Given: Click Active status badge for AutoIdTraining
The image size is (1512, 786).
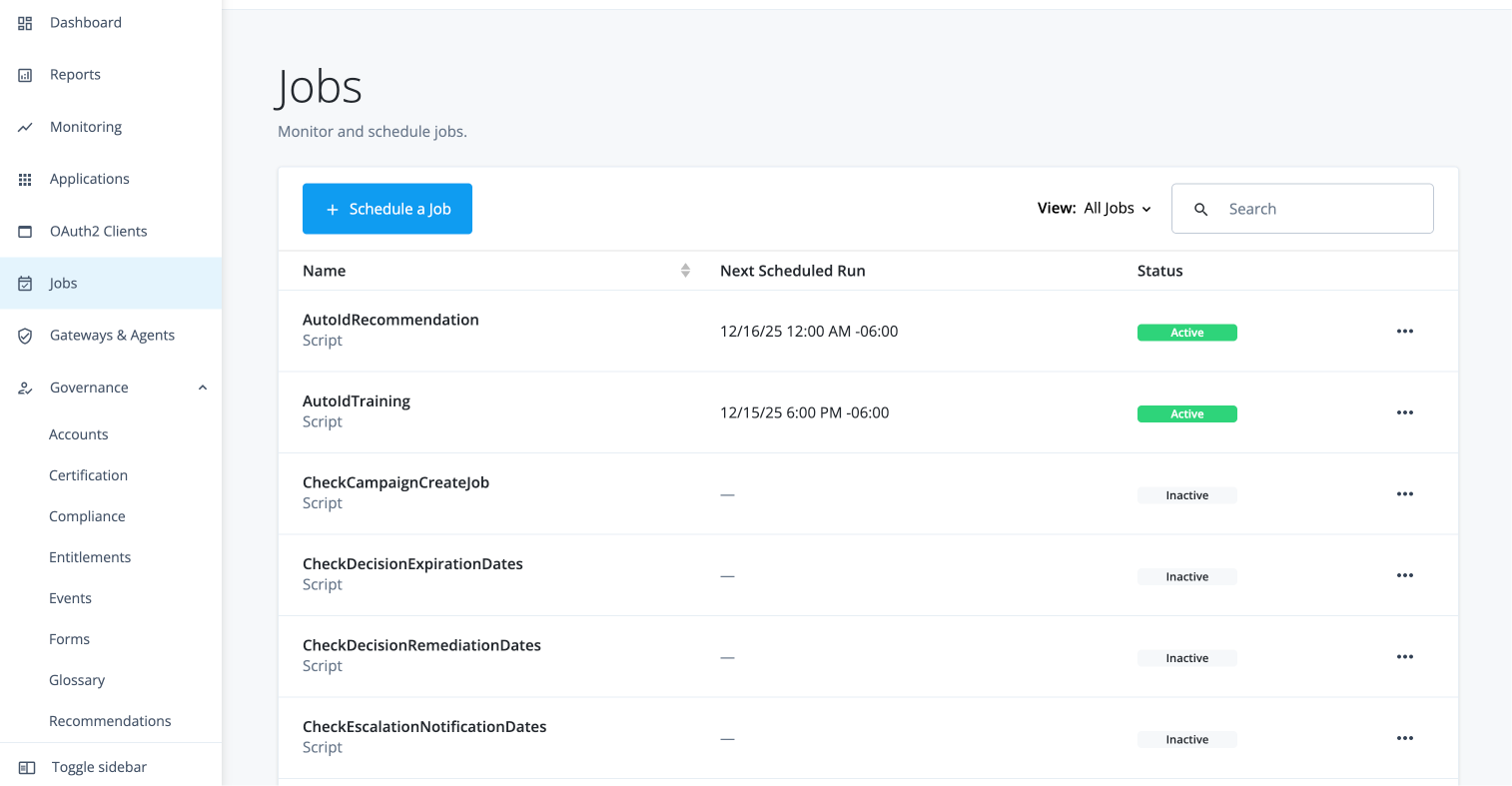Looking at the screenshot, I should point(1186,413).
